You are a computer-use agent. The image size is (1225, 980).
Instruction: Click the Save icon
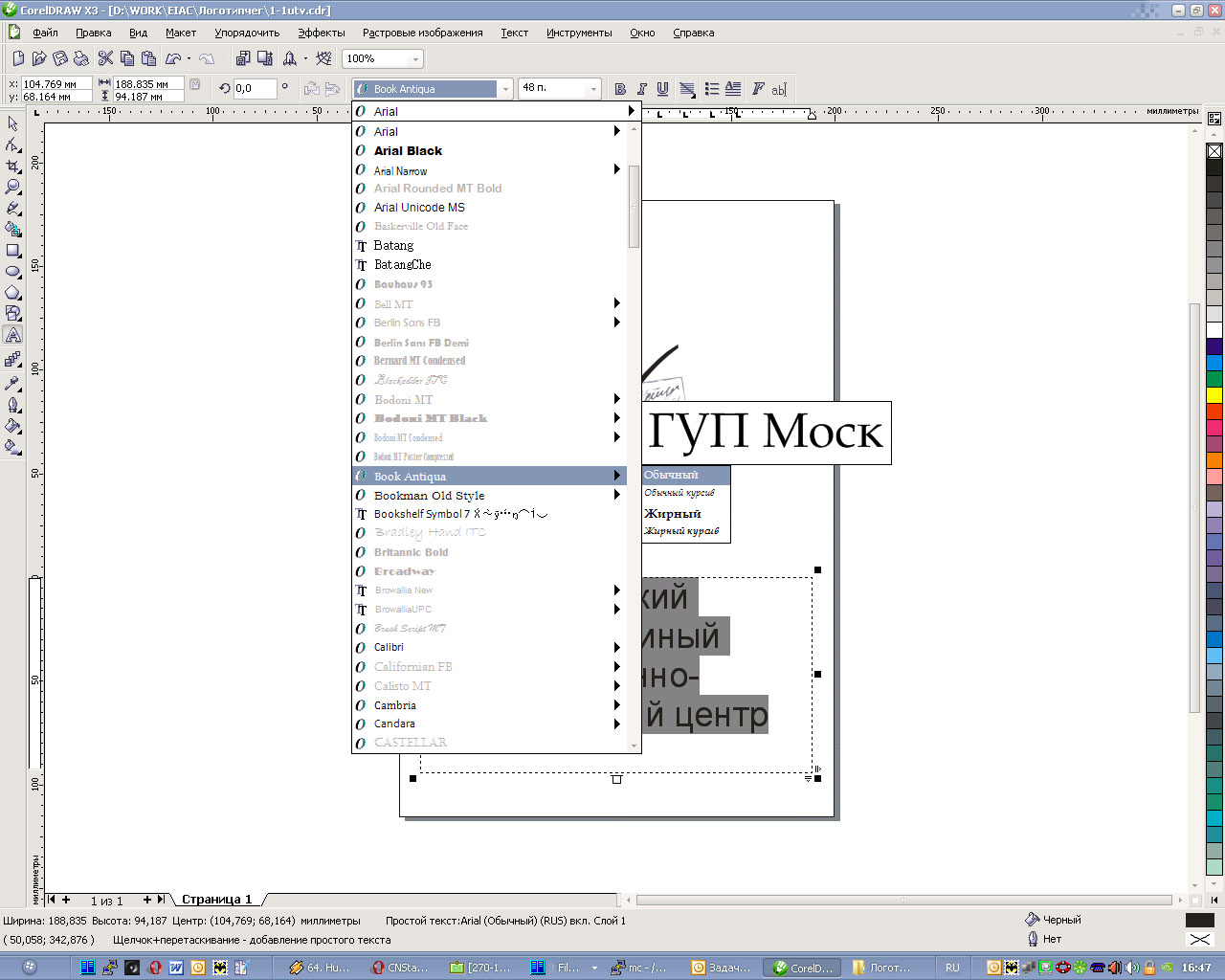[x=60, y=58]
